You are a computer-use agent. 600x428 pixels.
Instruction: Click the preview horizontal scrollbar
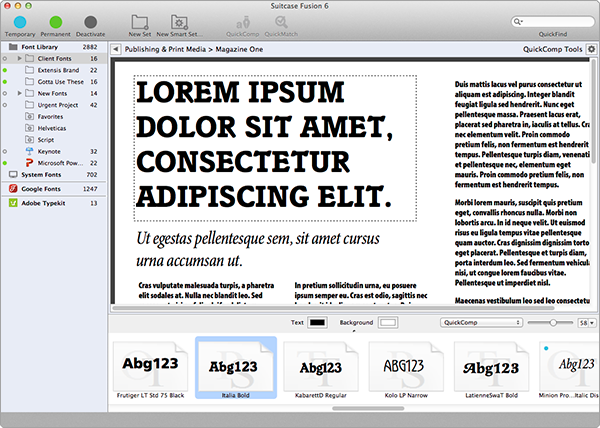(x=333, y=308)
